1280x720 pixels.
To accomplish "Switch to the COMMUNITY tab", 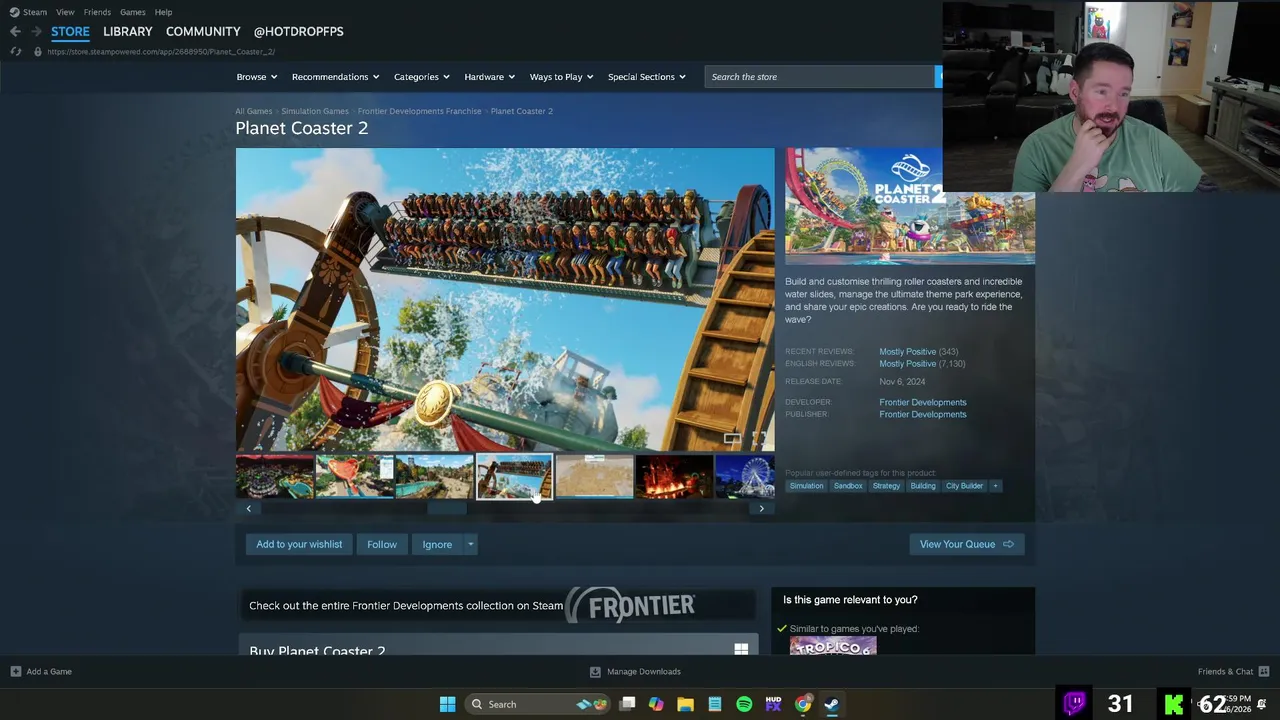I will (x=203, y=31).
